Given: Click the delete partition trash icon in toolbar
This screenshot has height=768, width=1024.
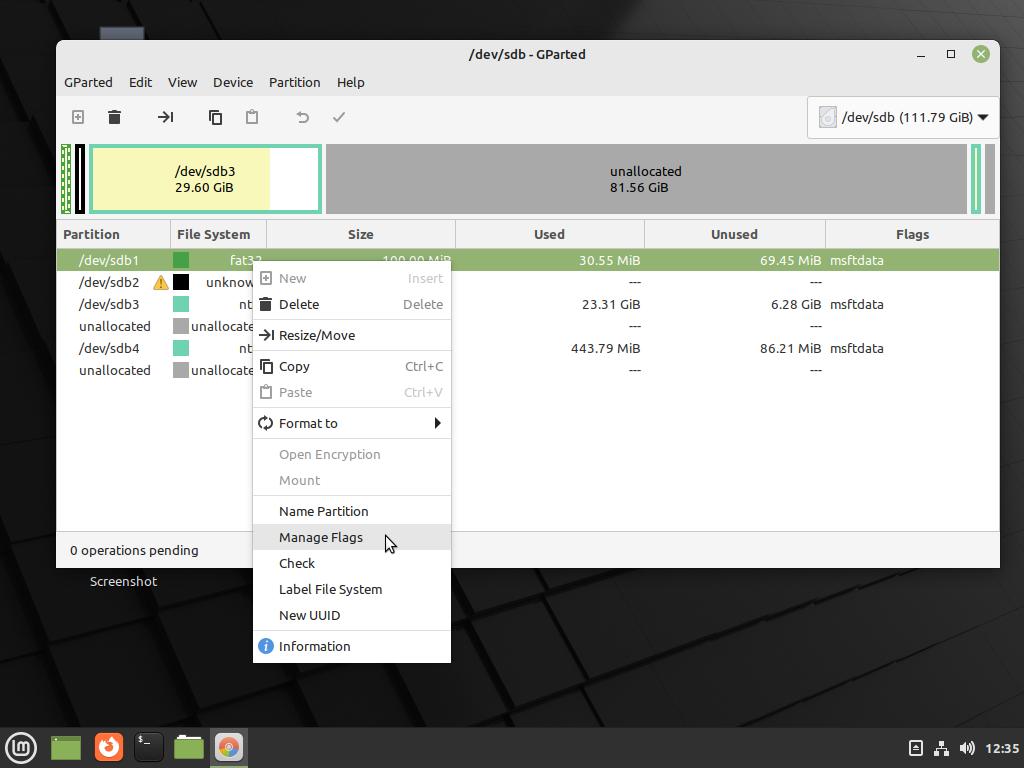Looking at the screenshot, I should pos(115,117).
